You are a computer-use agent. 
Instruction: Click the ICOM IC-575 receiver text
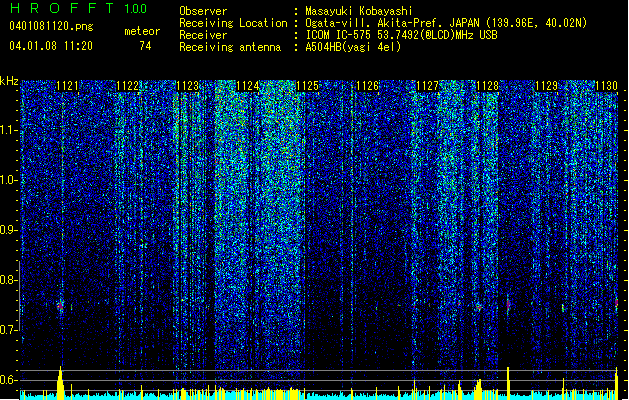click(401, 35)
